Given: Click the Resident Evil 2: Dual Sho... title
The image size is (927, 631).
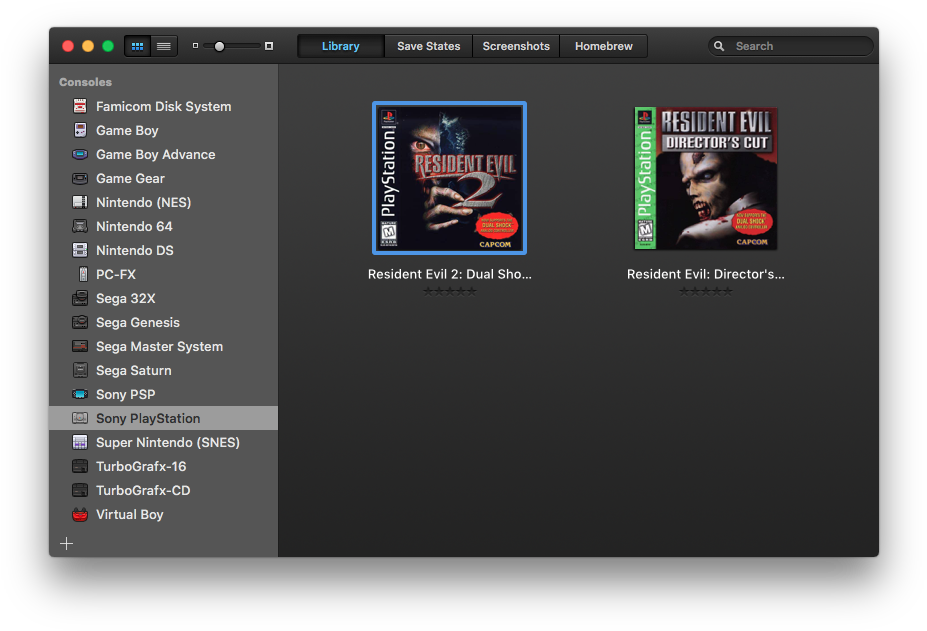Looking at the screenshot, I should point(449,274).
